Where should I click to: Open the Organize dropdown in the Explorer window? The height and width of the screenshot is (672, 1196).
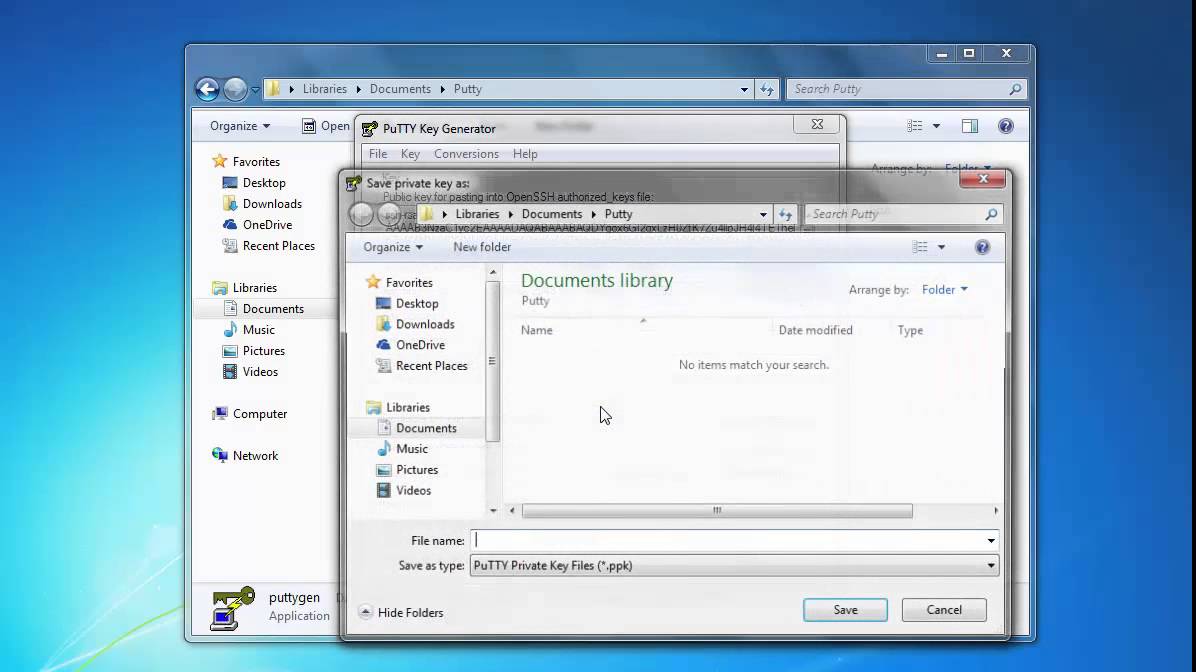click(x=240, y=126)
